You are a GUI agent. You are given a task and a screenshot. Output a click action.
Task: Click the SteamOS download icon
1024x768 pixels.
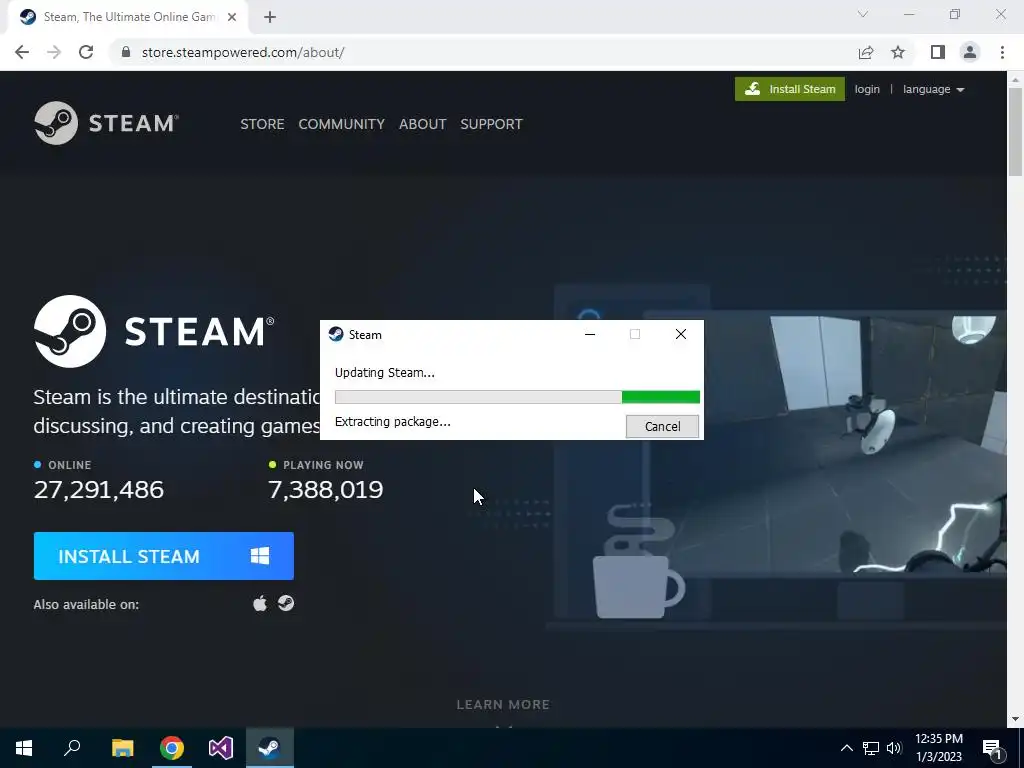point(285,603)
